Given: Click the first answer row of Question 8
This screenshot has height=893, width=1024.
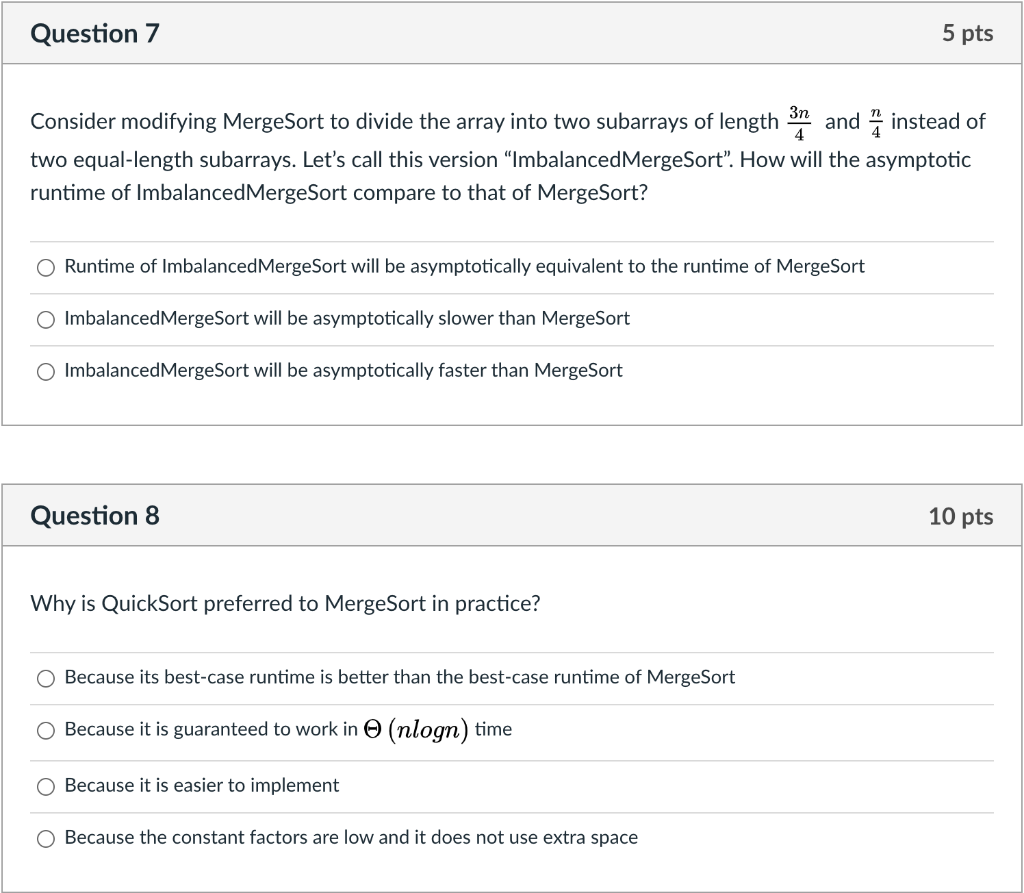Looking at the screenshot, I should [400, 678].
